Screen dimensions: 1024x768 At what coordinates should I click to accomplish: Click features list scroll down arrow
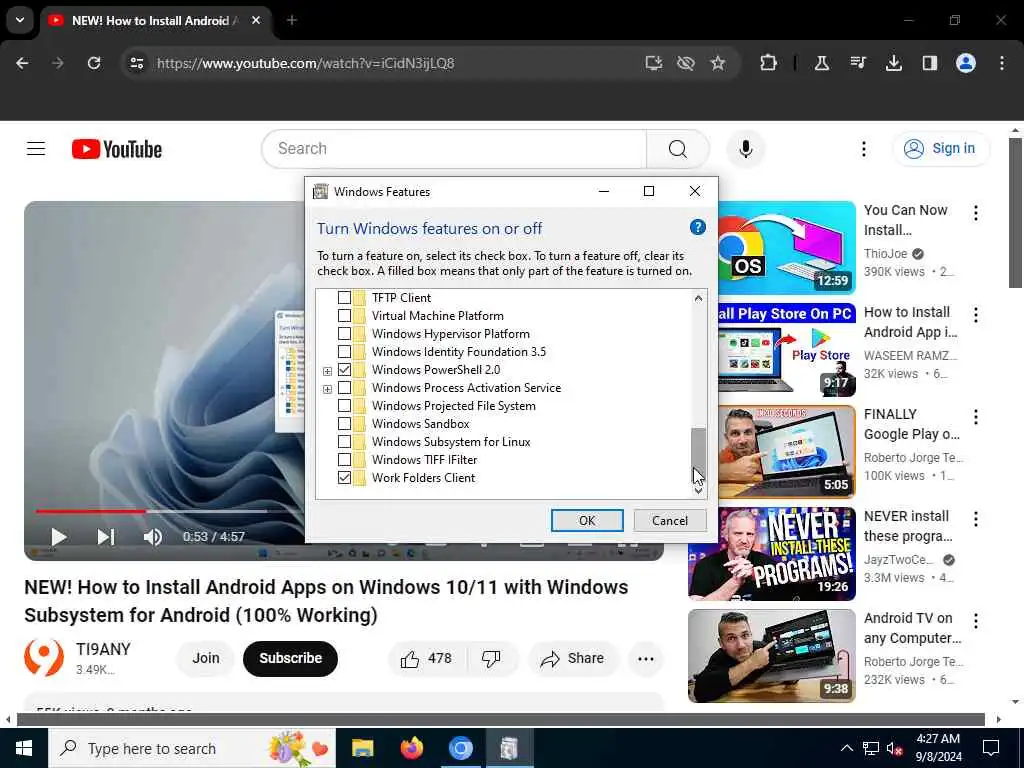pos(698,490)
